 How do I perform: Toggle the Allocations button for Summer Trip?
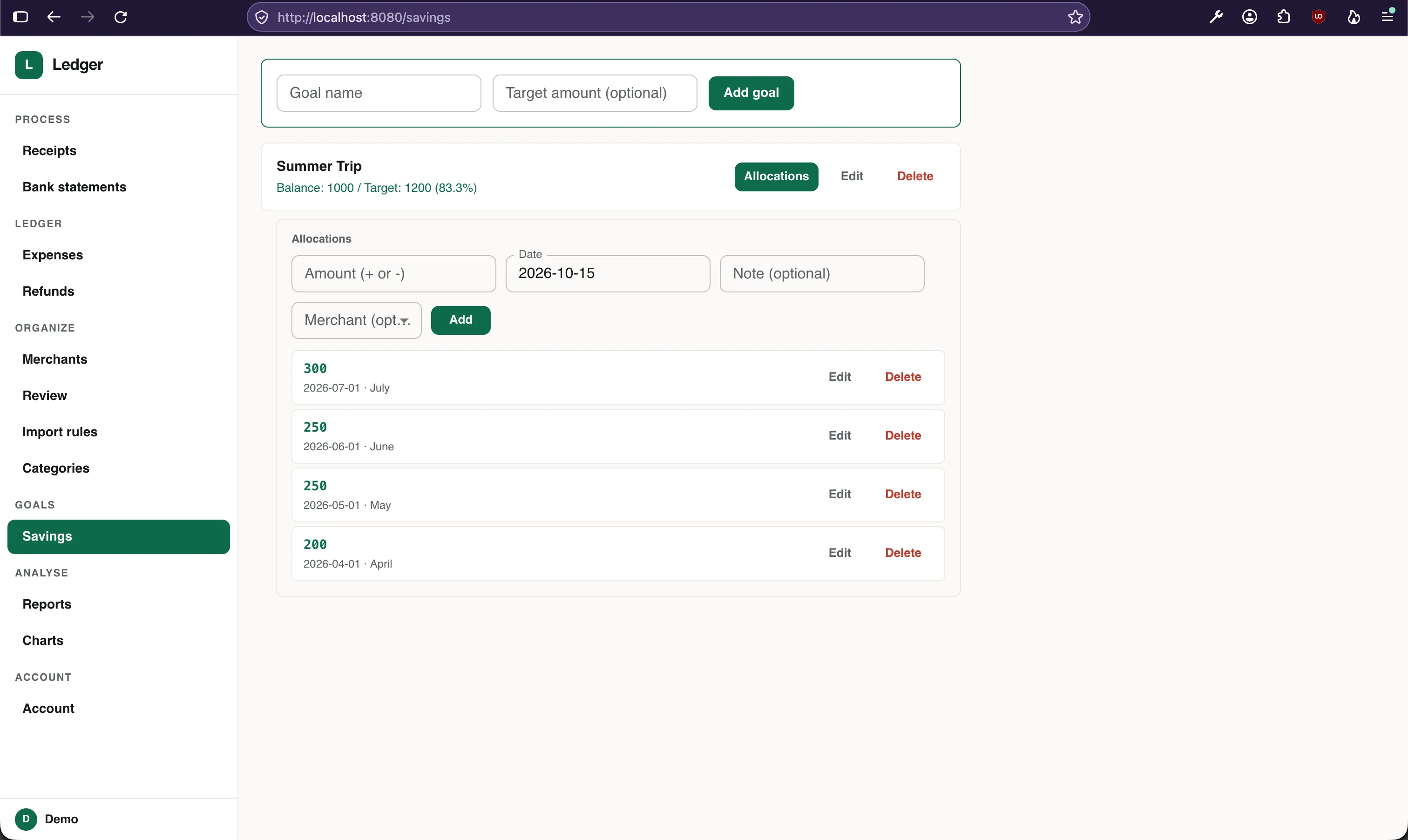pyautogui.click(x=776, y=176)
